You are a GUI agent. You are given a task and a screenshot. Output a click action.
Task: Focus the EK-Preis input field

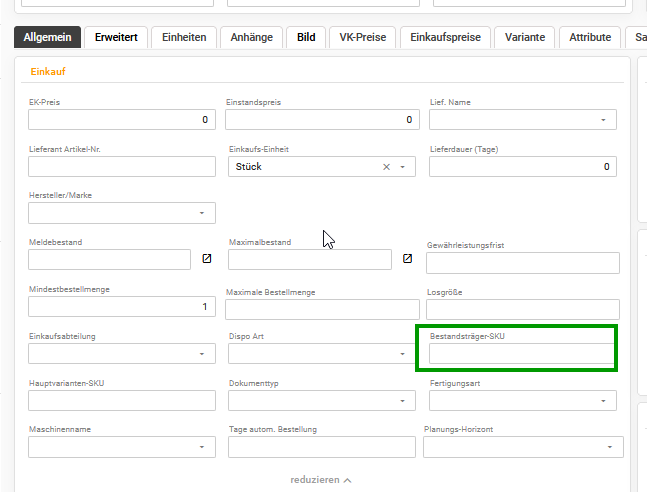click(x=122, y=120)
